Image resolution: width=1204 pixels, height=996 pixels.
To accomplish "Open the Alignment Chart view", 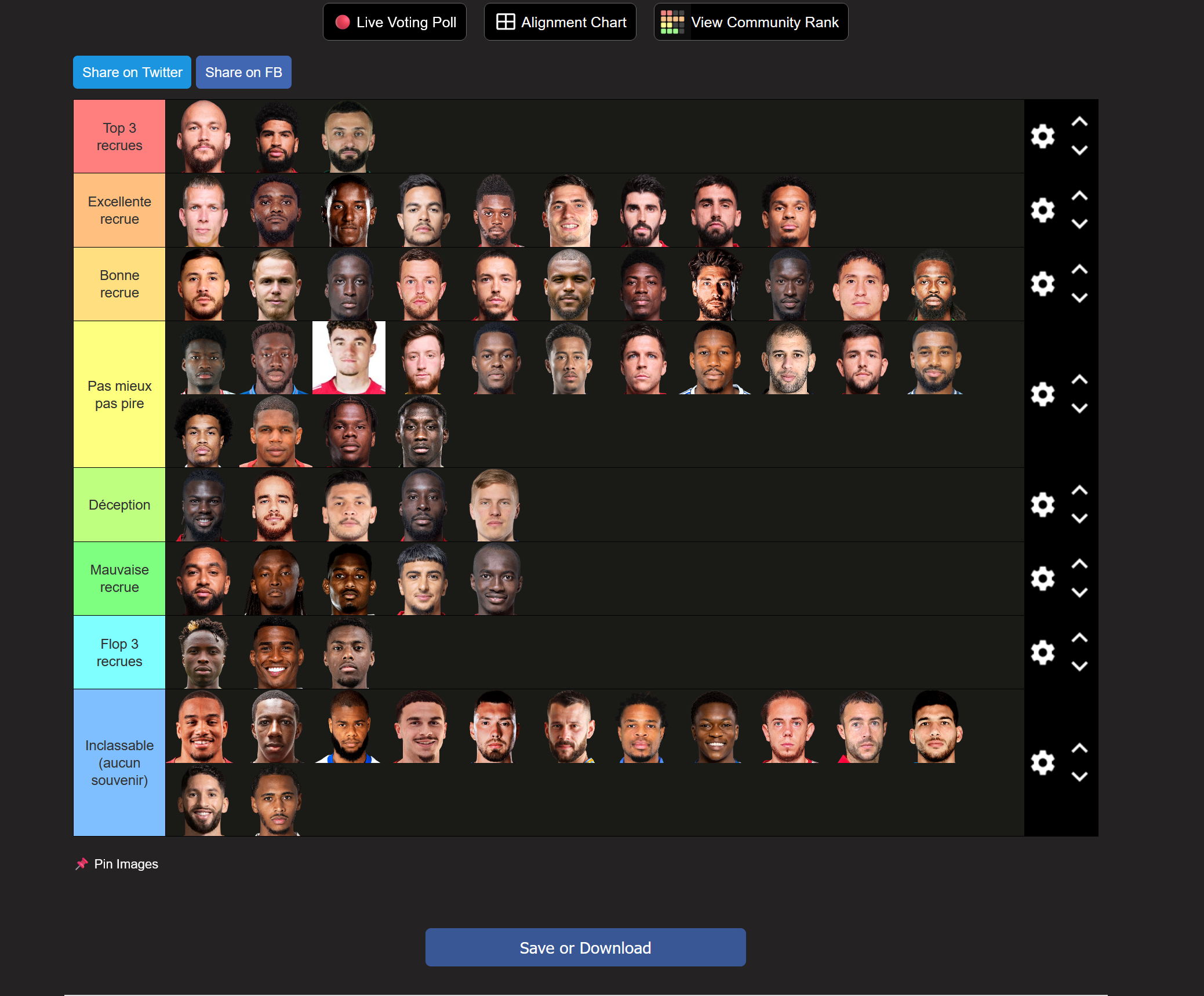I will pos(560,22).
